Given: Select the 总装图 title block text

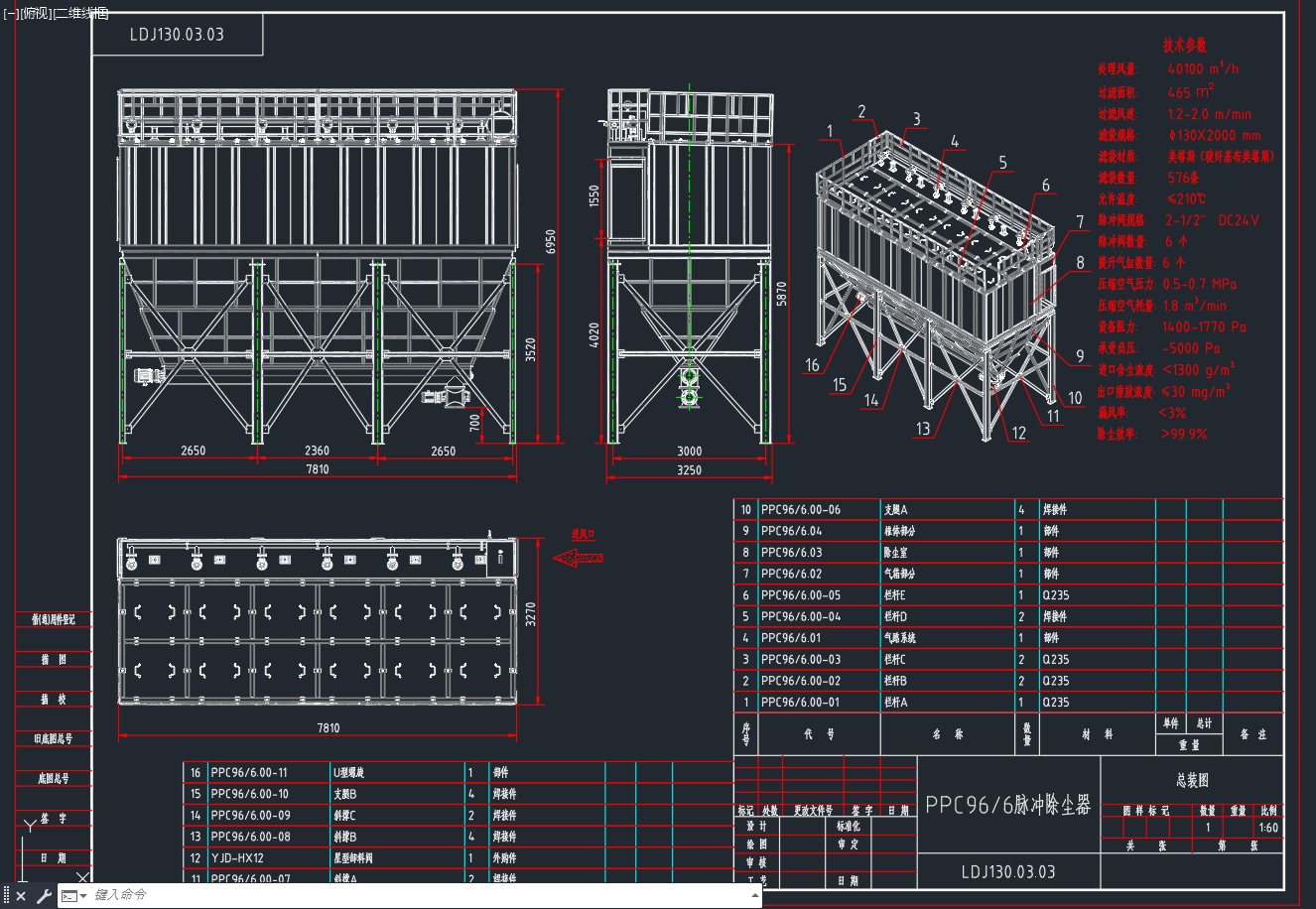Looking at the screenshot, I should [x=1192, y=780].
